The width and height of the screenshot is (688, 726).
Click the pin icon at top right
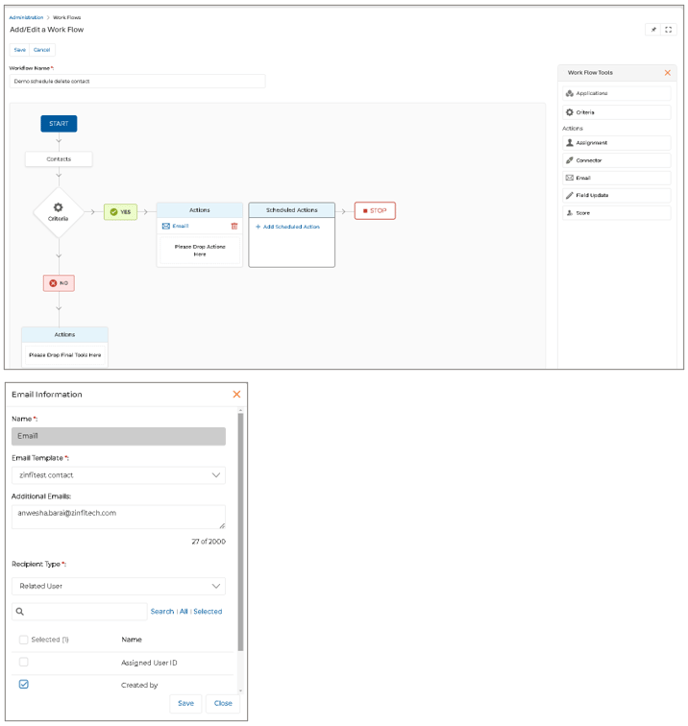click(654, 30)
